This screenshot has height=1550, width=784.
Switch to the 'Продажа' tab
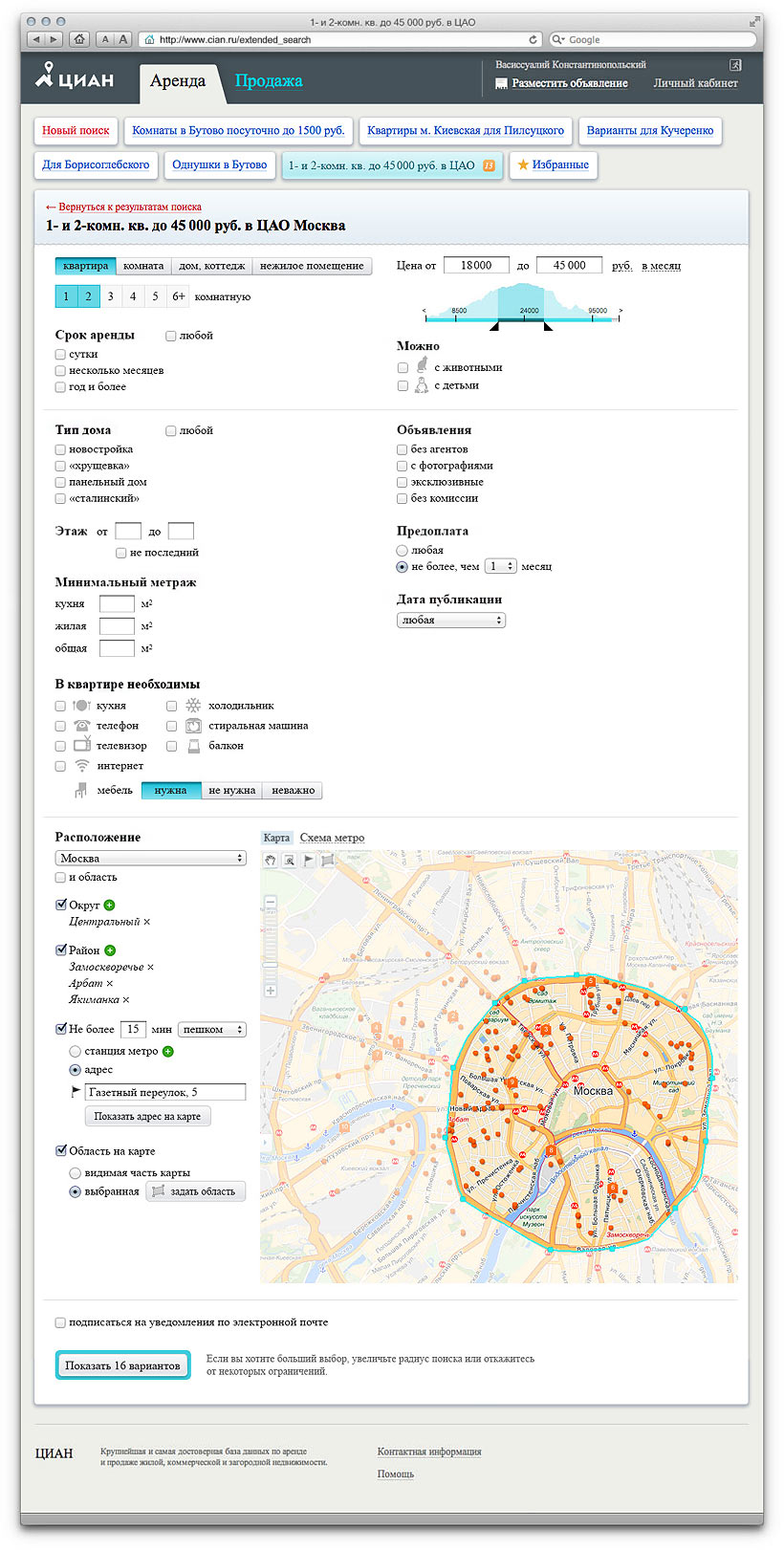coord(269,81)
